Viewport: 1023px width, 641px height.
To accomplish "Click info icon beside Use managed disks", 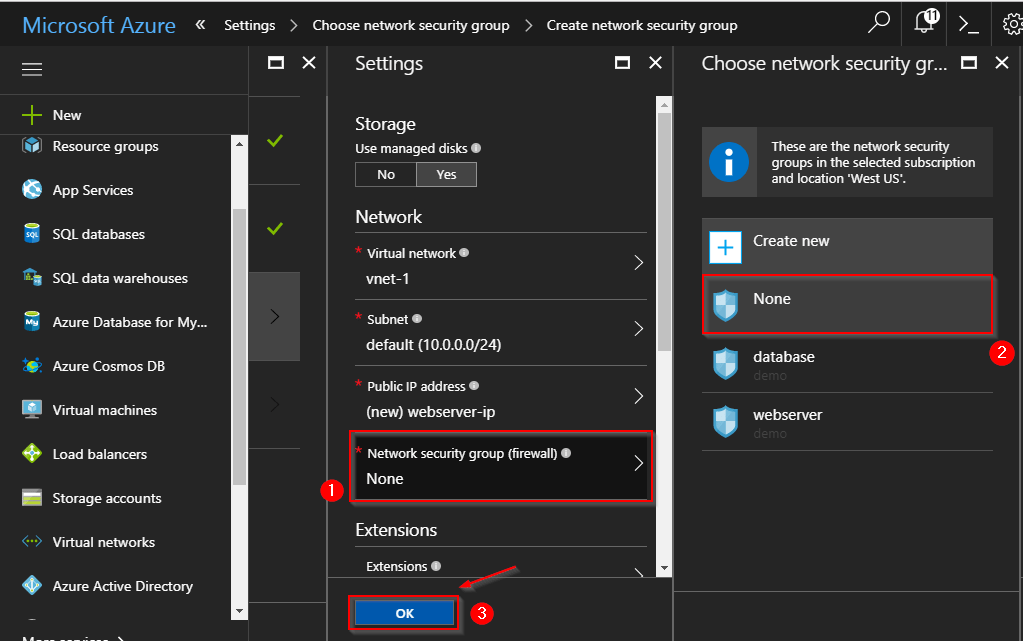I will tap(476, 148).
